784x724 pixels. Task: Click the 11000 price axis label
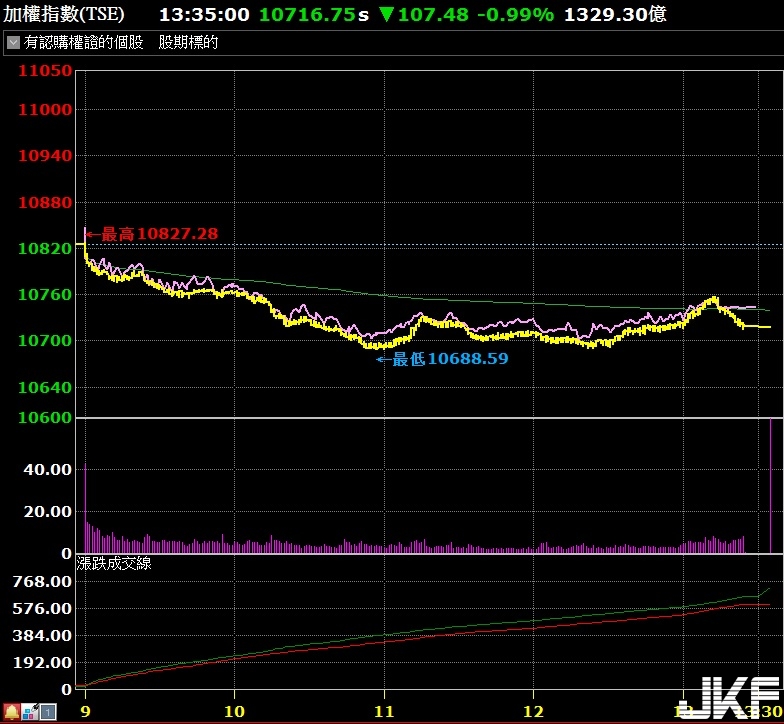click(45, 110)
